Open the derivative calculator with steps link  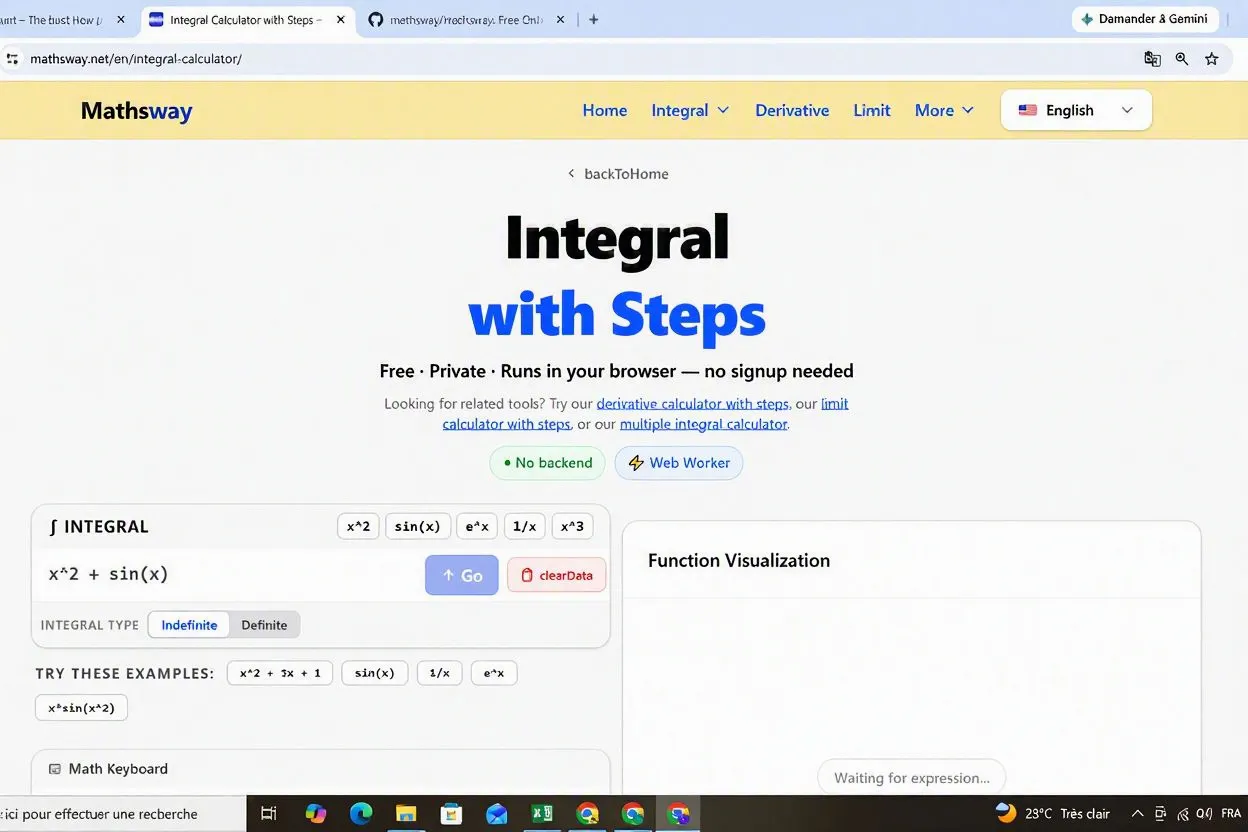coord(692,404)
